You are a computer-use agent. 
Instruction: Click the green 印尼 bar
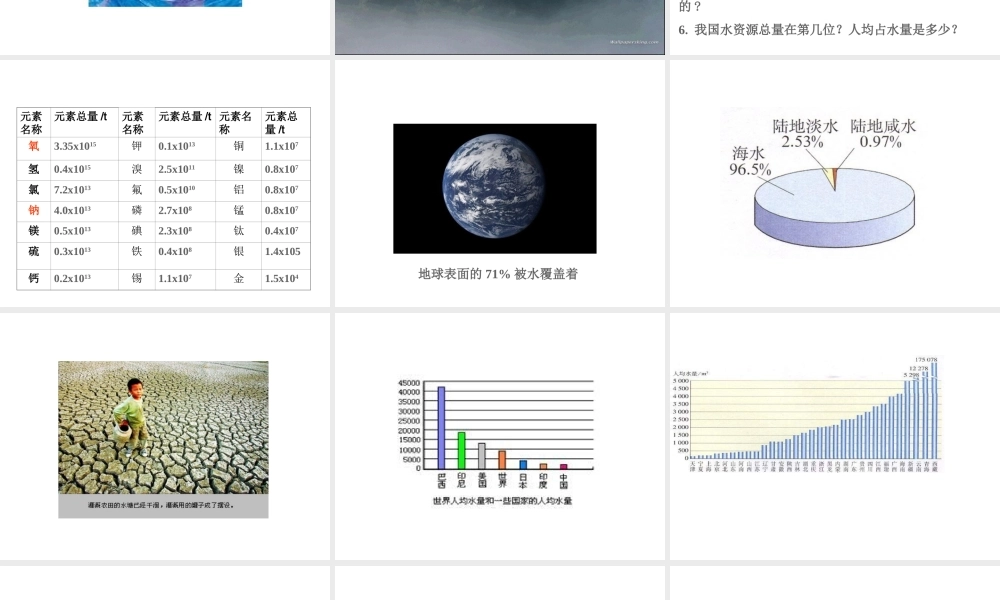click(x=462, y=450)
